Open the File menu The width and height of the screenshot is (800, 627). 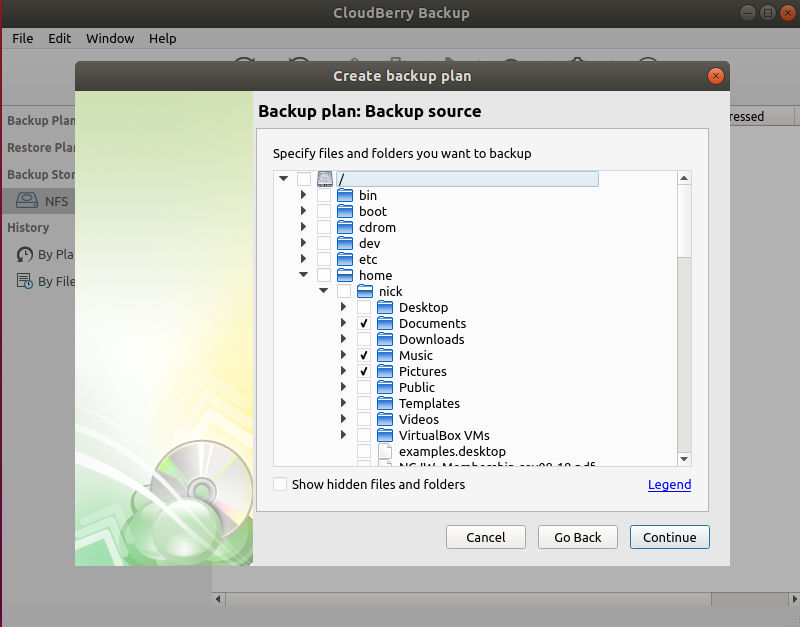click(22, 38)
